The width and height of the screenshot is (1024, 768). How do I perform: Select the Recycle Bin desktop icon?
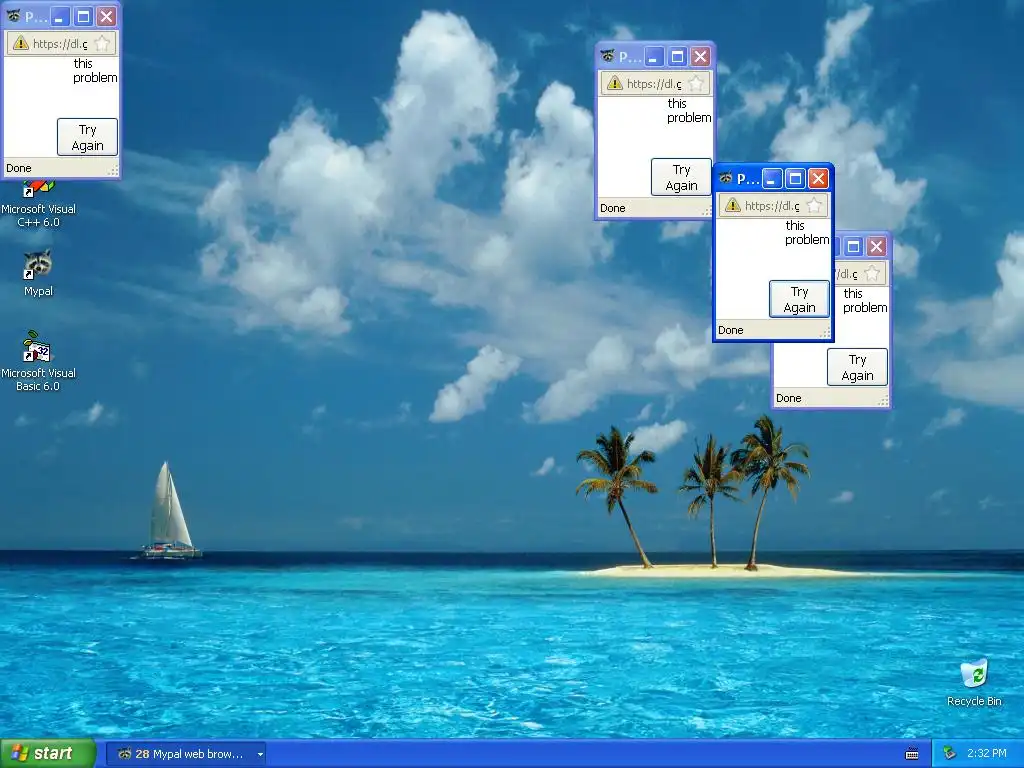tap(974, 683)
